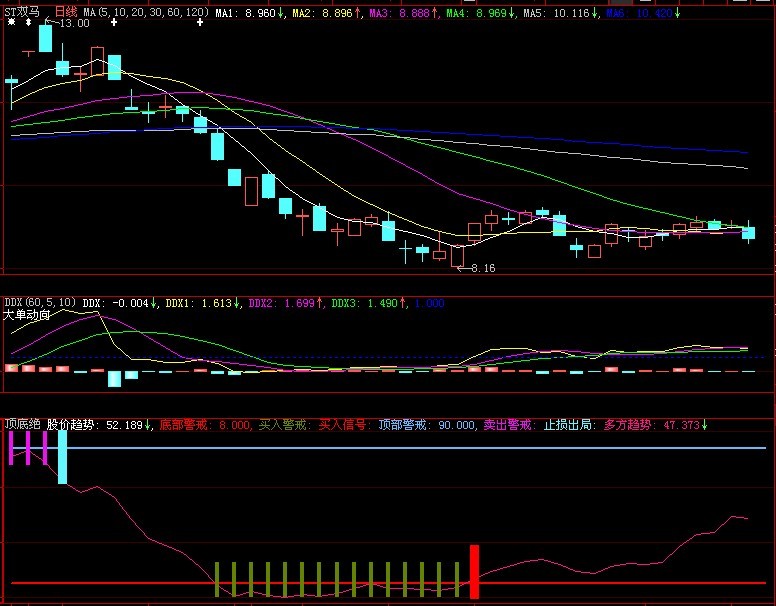Click the plus marker above the 13.00 candle area
The height and width of the screenshot is (606, 776).
tap(114, 22)
